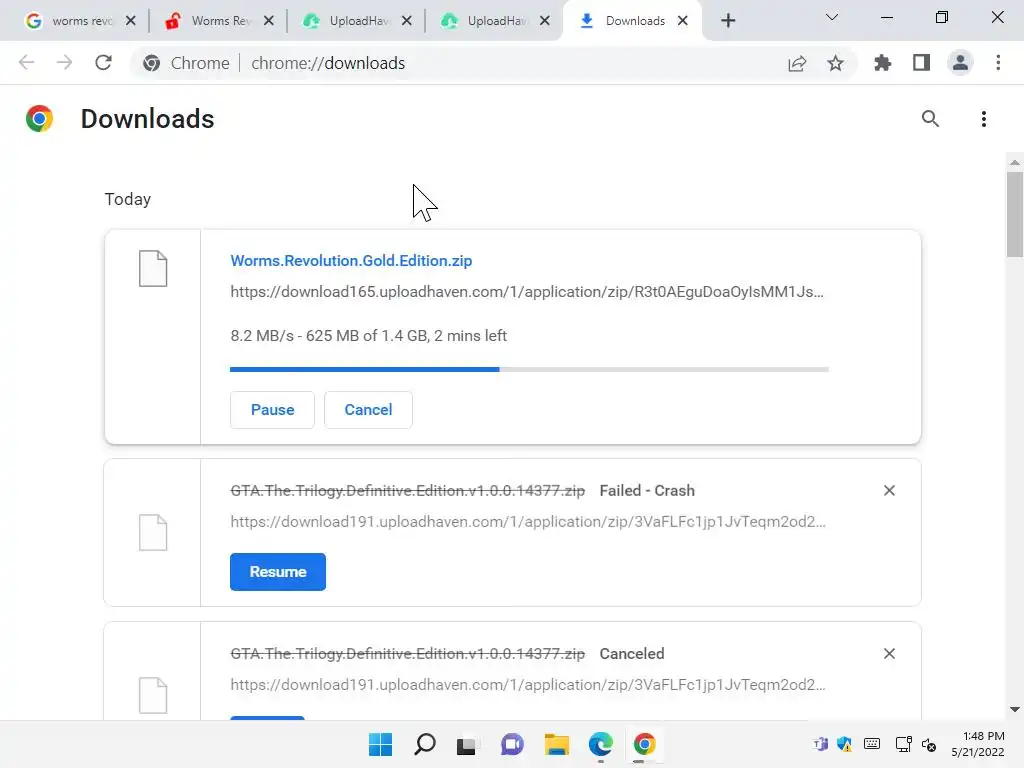Switch to the 'worms revo' Google tab
This screenshot has height=768, width=1024.
[x=80, y=21]
